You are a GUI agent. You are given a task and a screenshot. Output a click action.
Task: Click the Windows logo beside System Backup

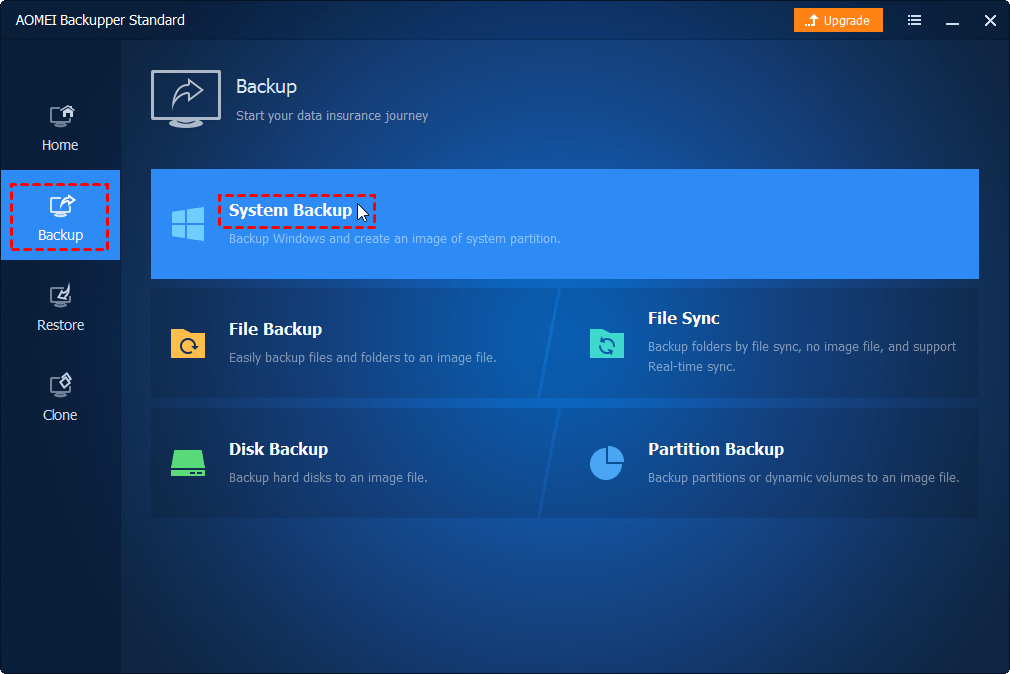187,224
